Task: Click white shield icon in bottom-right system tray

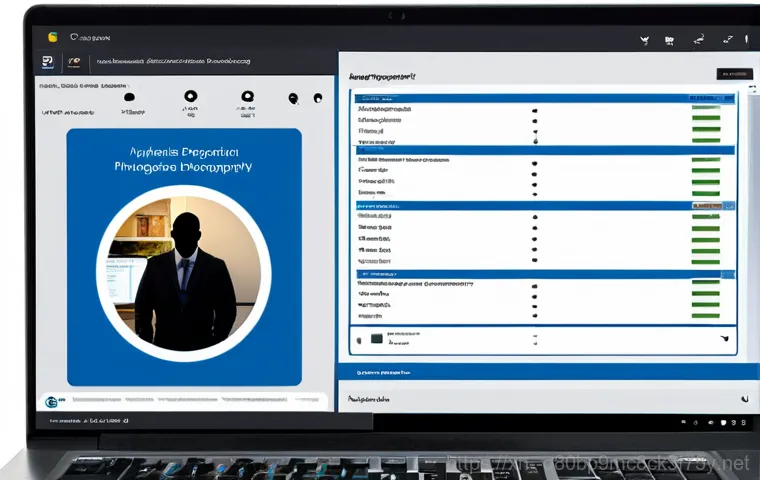Action: pos(723,423)
